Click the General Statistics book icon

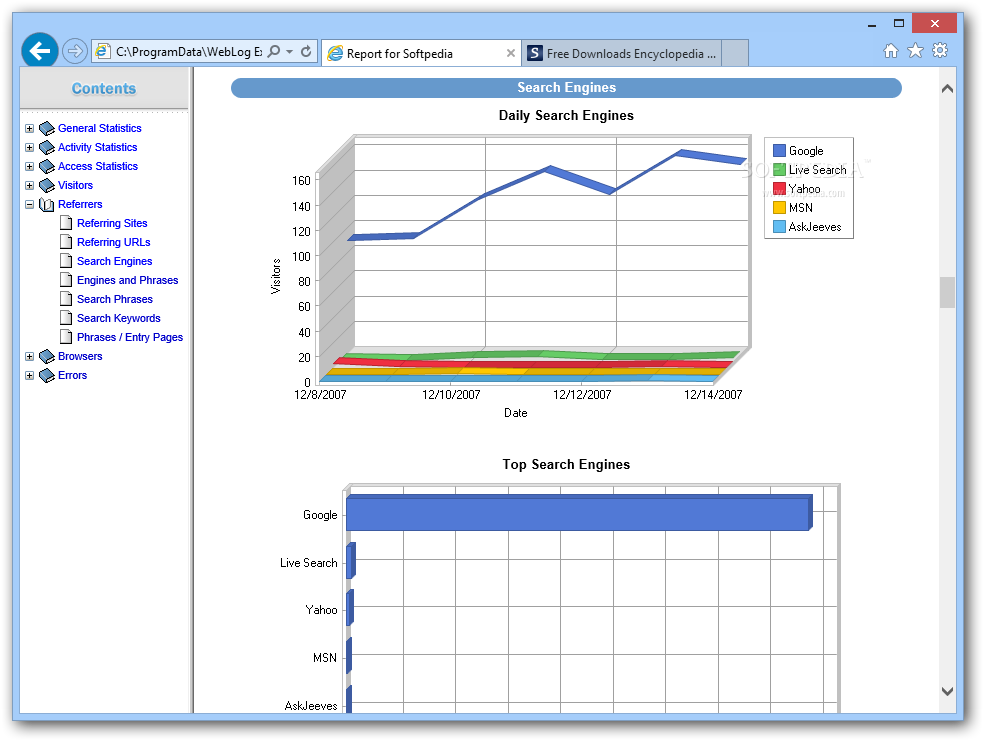click(46, 129)
